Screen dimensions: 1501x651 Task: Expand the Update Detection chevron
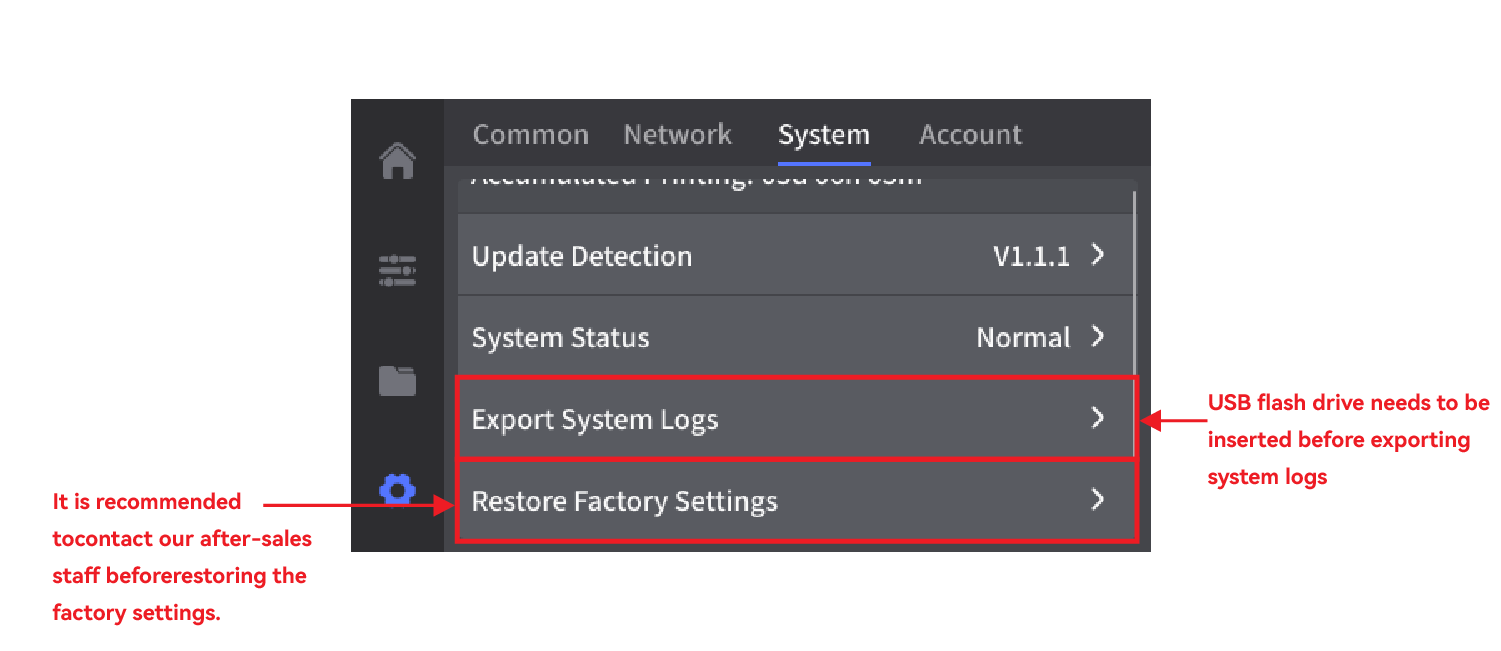coord(1098,255)
